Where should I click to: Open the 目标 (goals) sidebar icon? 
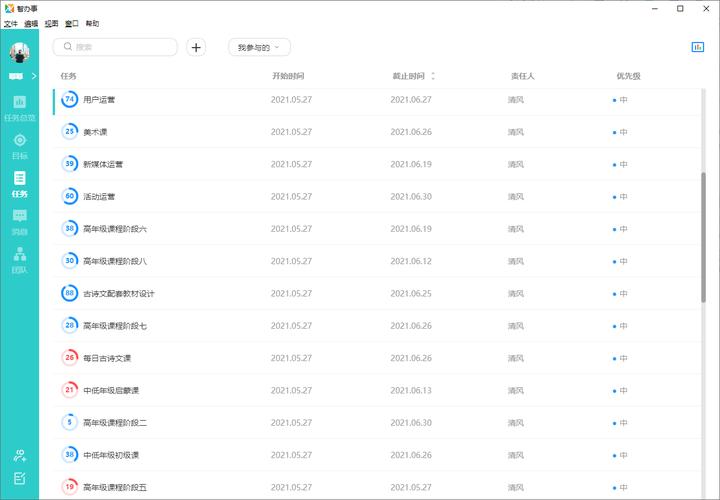point(20,145)
